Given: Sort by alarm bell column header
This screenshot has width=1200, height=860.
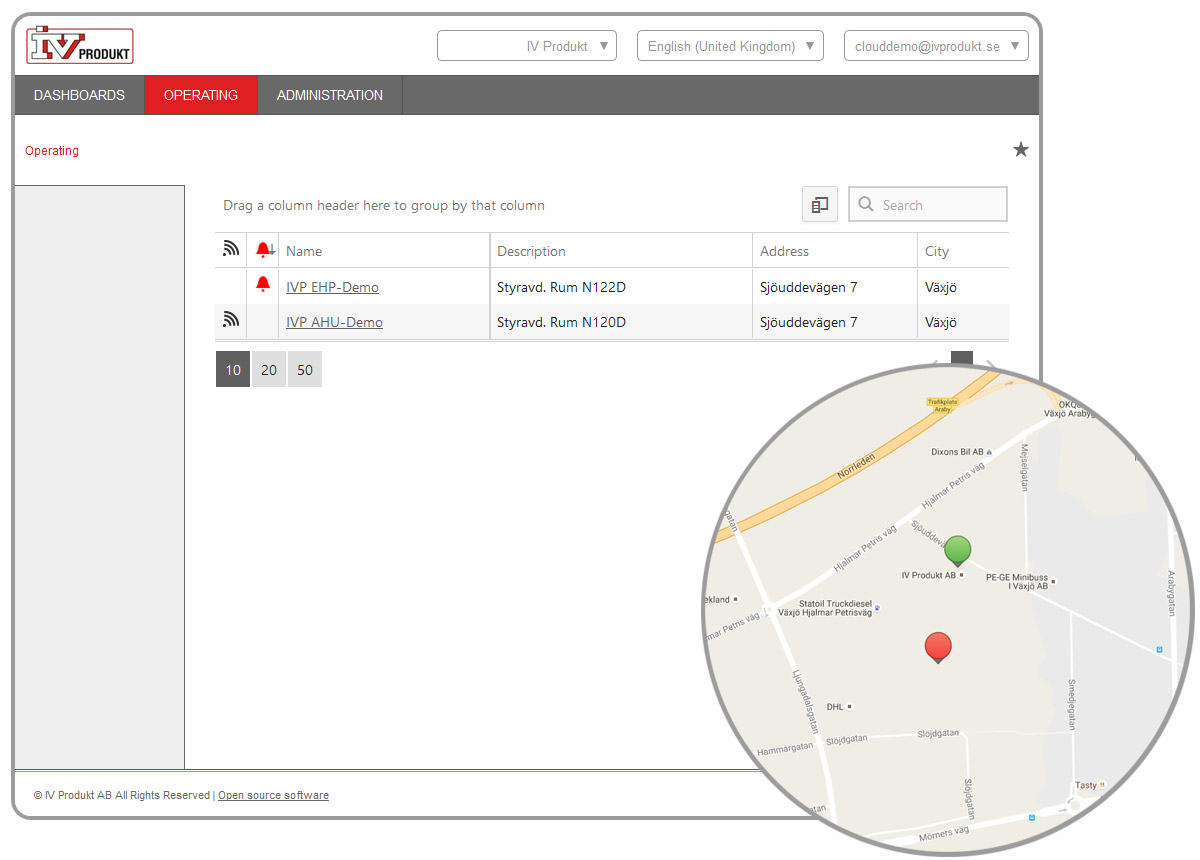Looking at the screenshot, I should coord(264,250).
